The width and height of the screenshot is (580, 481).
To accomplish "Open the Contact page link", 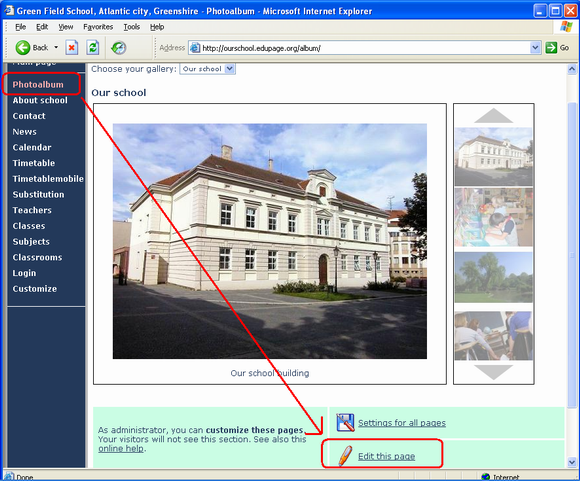I will click(29, 116).
